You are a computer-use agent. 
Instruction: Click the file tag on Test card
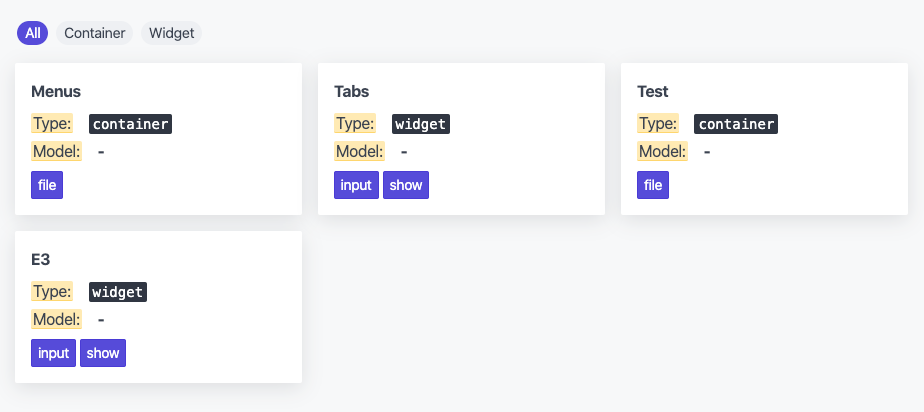pyautogui.click(x=653, y=185)
